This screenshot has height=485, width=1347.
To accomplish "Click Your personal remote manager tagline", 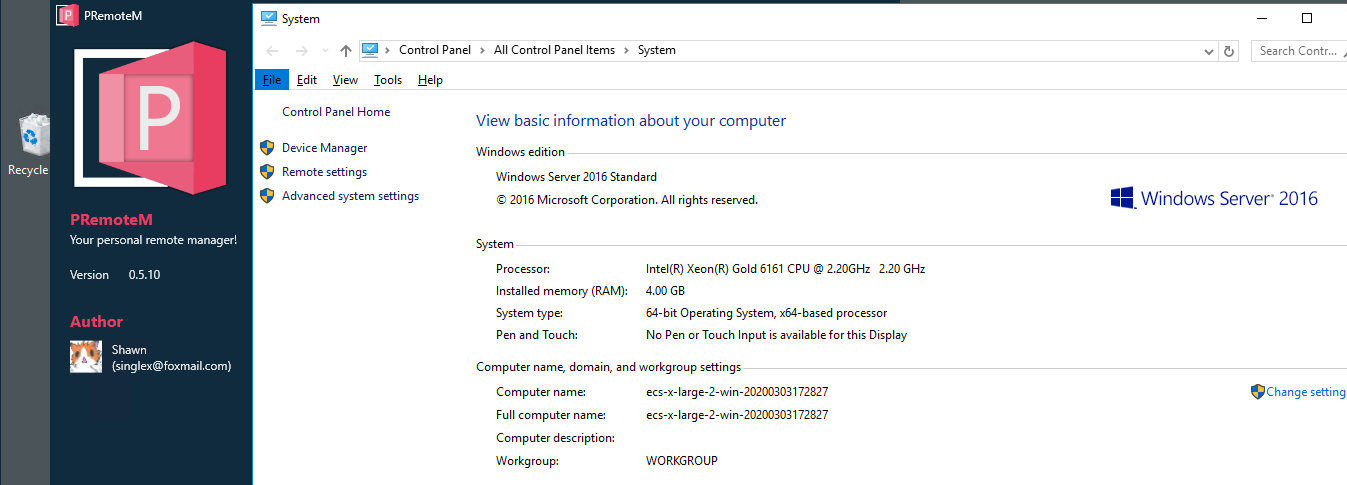I will tap(153, 240).
